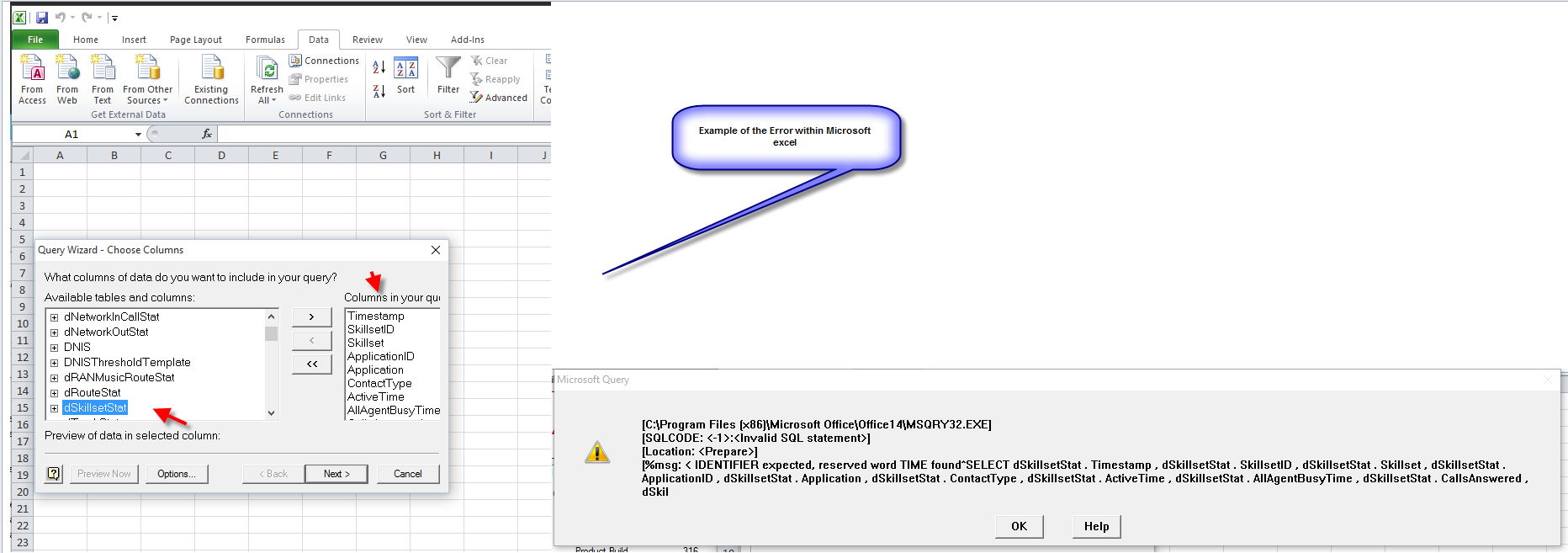Switch to the Add-Ins tab
The image size is (1568, 553).
click(x=468, y=40)
